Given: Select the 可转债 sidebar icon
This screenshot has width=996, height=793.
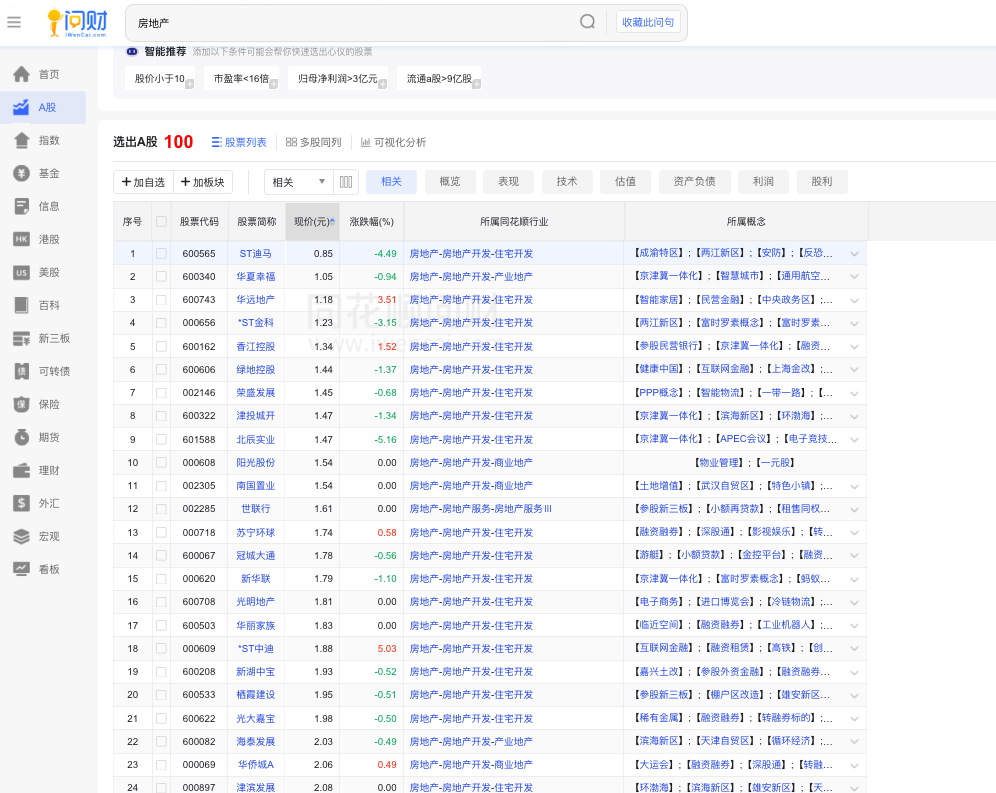Looking at the screenshot, I should pos(44,370).
